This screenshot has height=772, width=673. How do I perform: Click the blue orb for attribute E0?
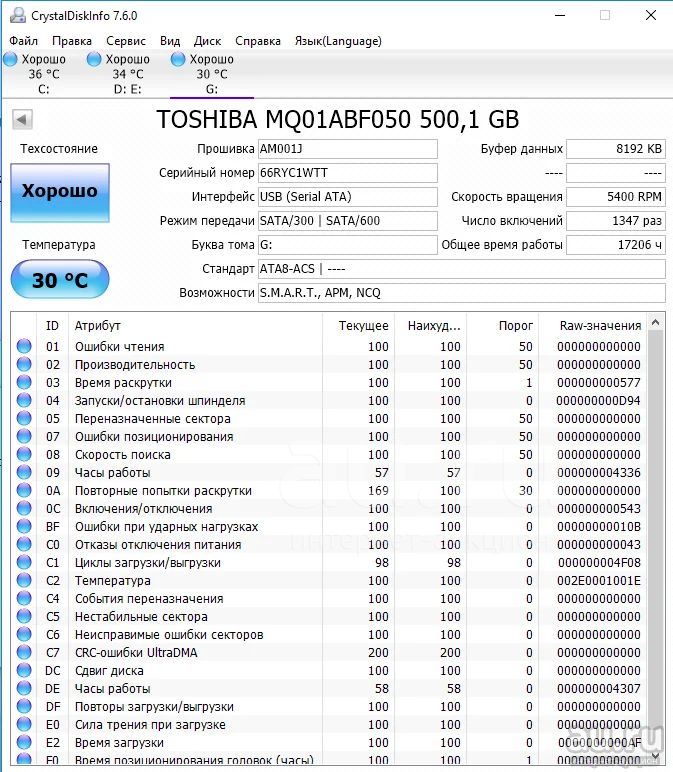24,724
